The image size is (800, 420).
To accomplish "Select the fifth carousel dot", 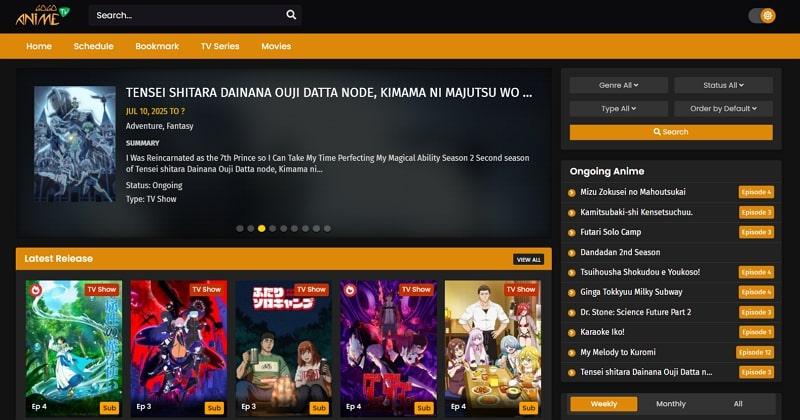I will [284, 229].
